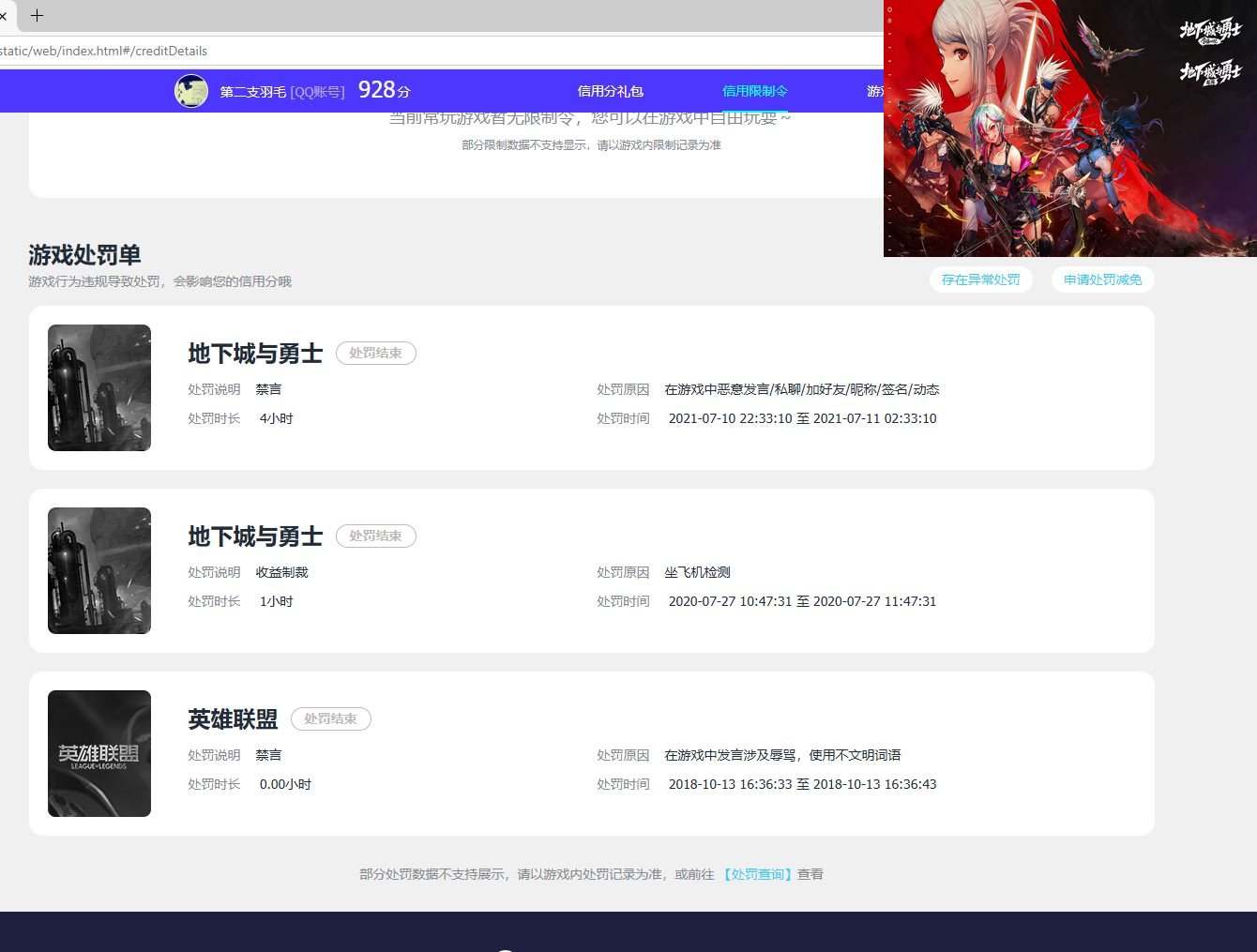Click the 地下城与勇士 thumbnail in the 4小时 禁言 card
The image size is (1257, 952).
tap(99, 387)
